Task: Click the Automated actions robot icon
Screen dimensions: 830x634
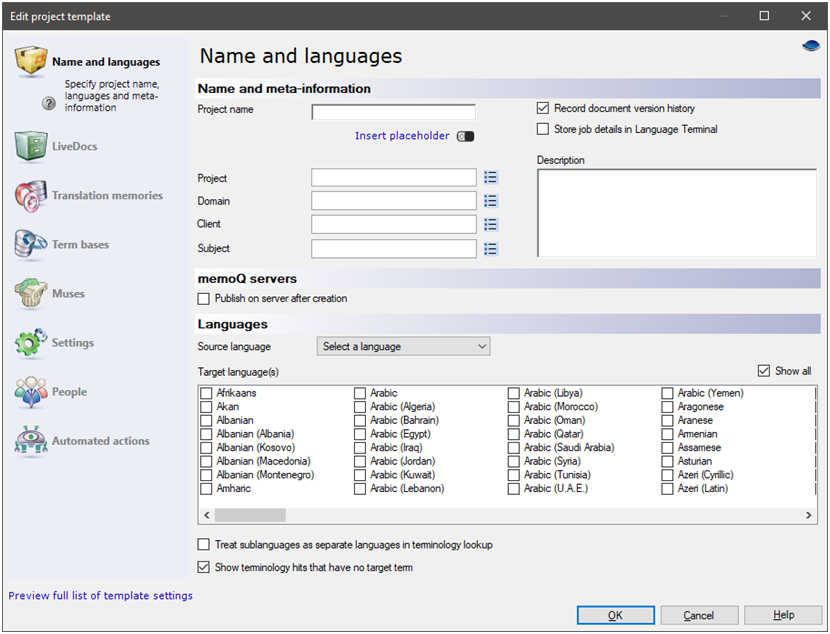Action: [31, 440]
